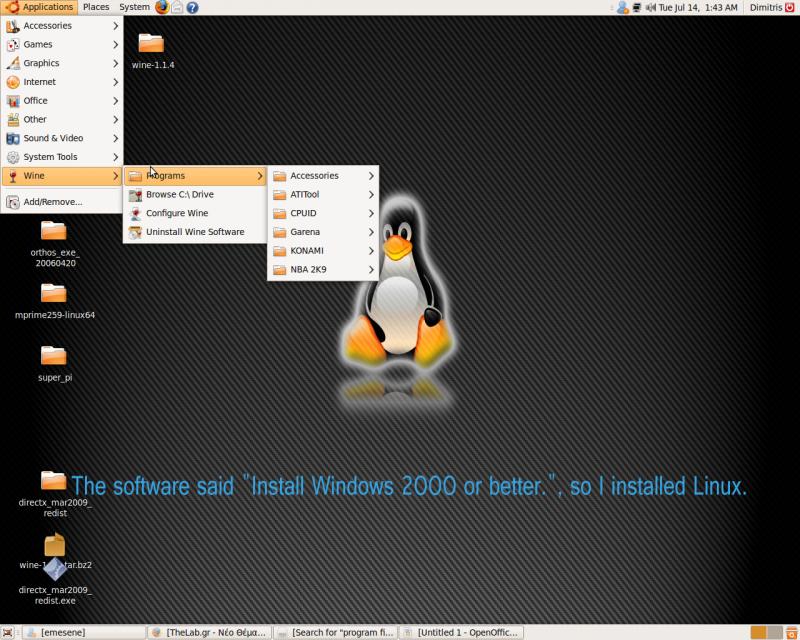Expand the KONAMI program folder
This screenshot has width=800, height=640.
point(323,251)
